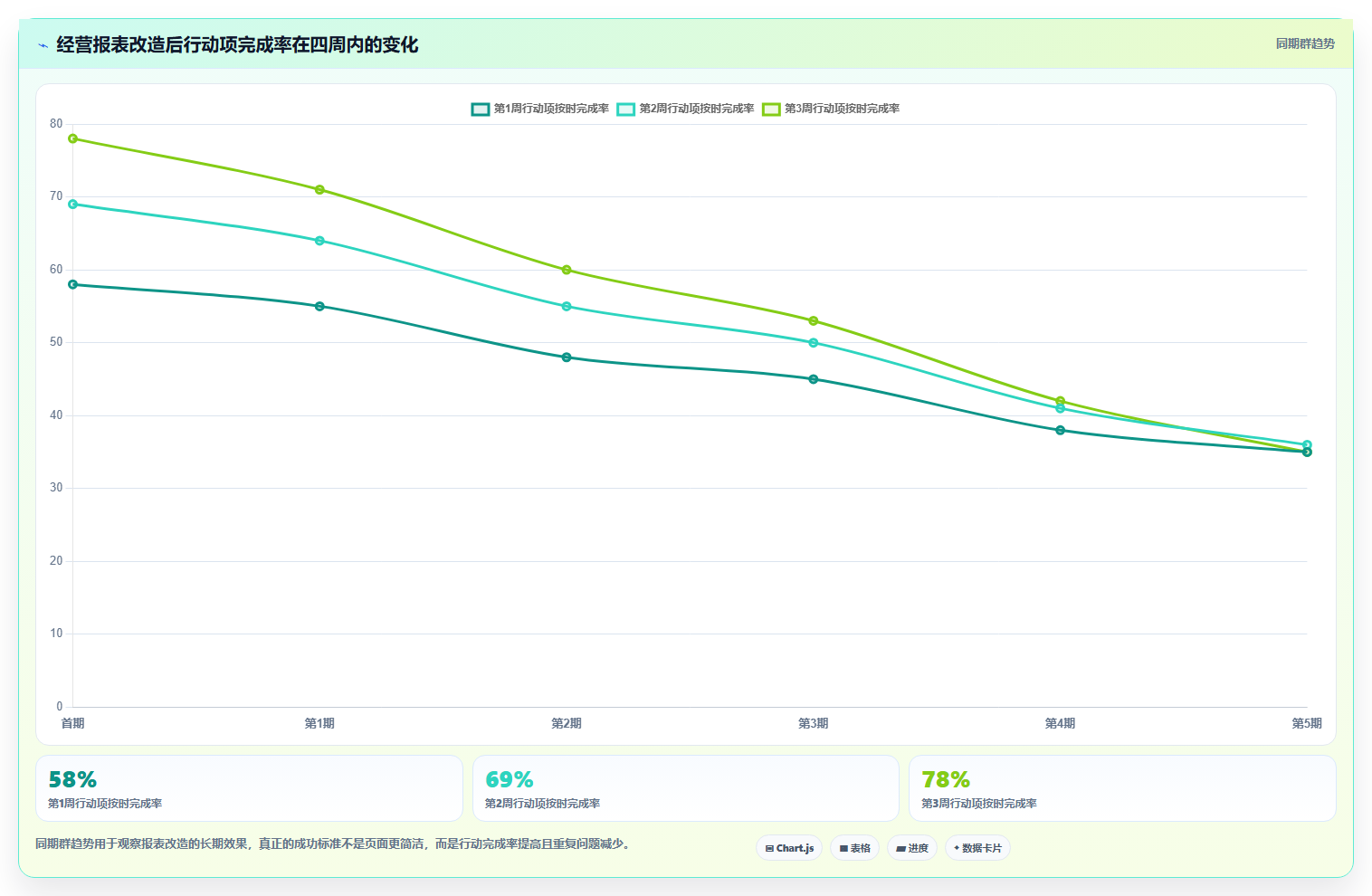1372x896 pixels.
Task: Click the Chart.js tag chip
Action: coord(789,848)
